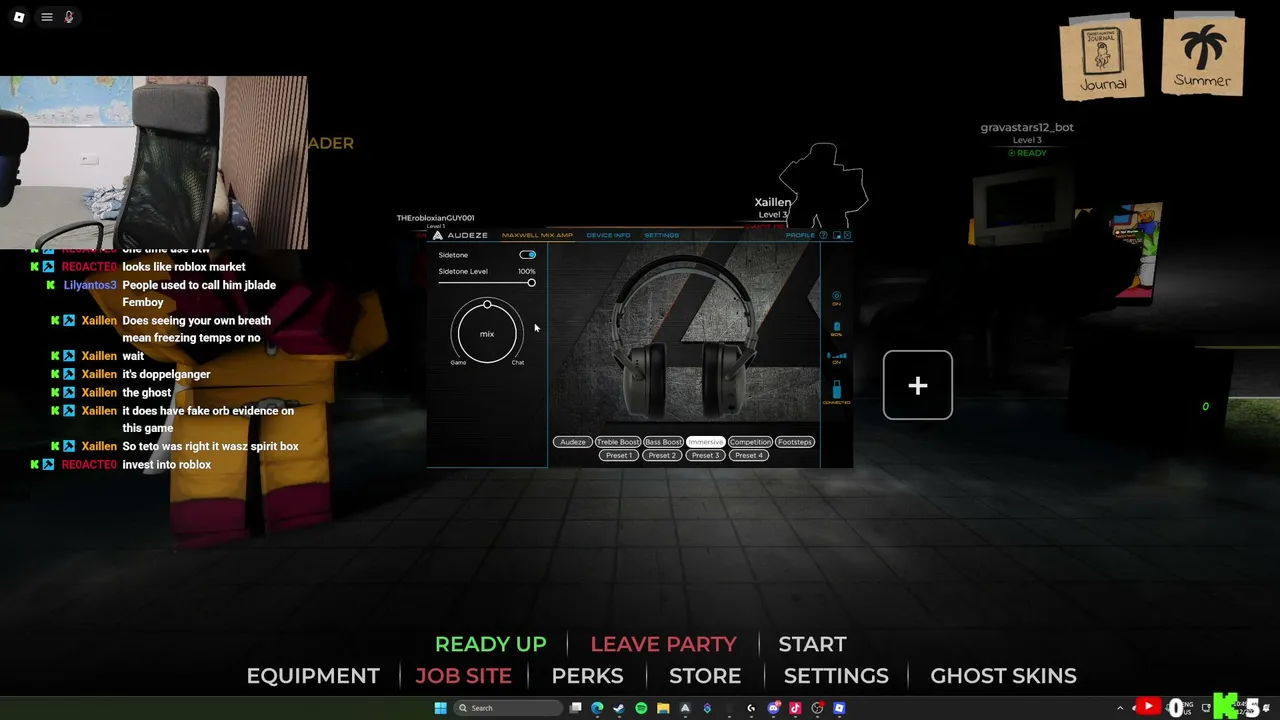Click chat message "looks like roblox market"
The width and height of the screenshot is (1280, 720).
[x=184, y=267]
